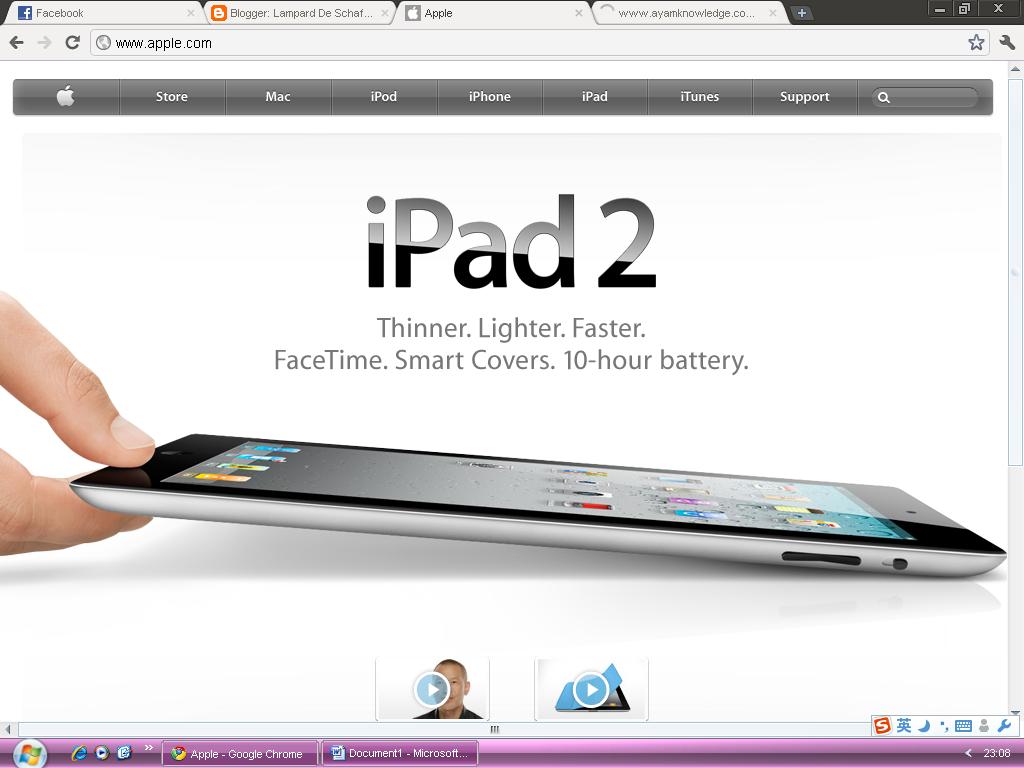Click the globe icon in the address bar
The image size is (1024, 768).
103,43
